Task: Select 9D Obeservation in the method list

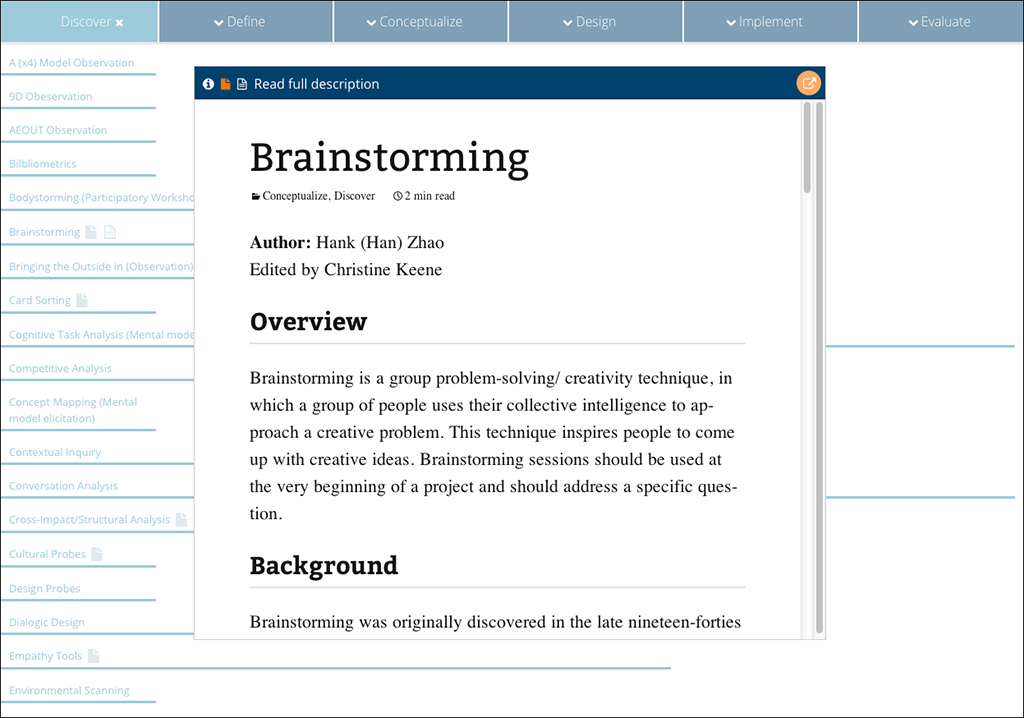Action: tap(51, 97)
